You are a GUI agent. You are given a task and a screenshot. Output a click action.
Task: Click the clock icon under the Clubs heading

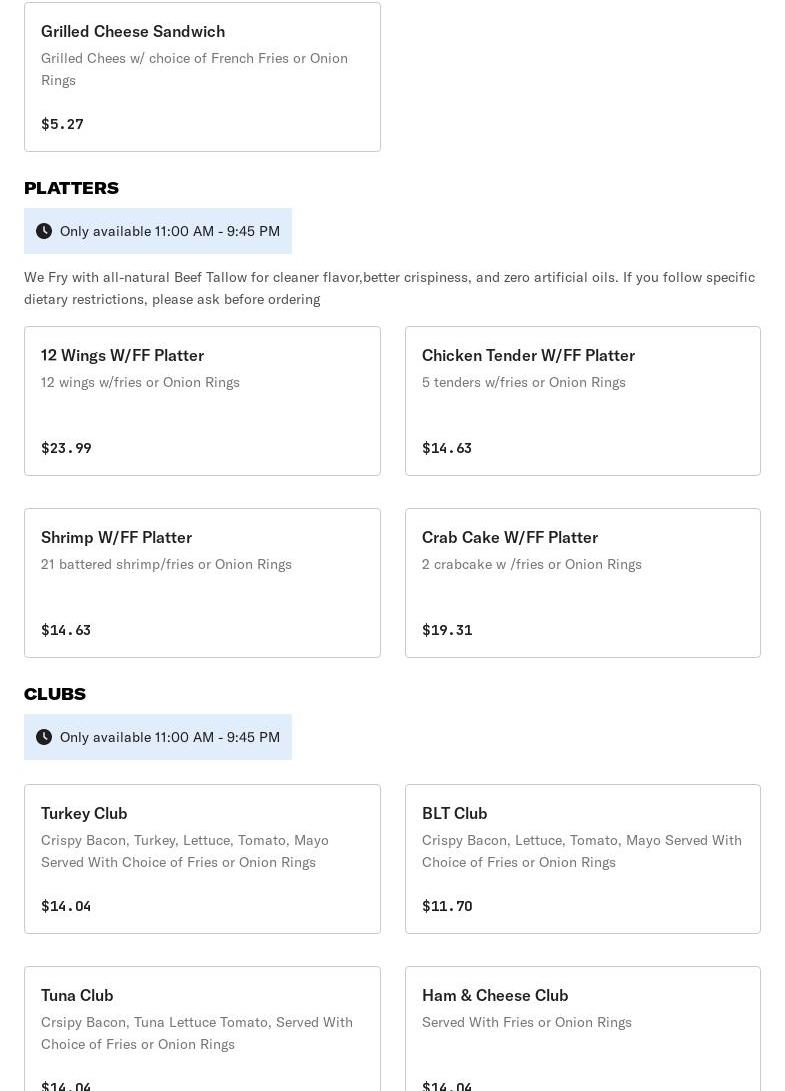[44, 737]
